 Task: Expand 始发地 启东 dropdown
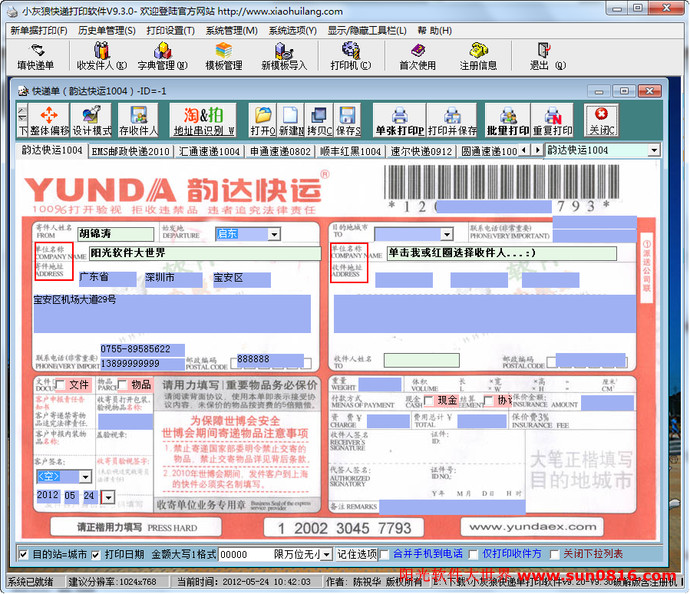(274, 234)
